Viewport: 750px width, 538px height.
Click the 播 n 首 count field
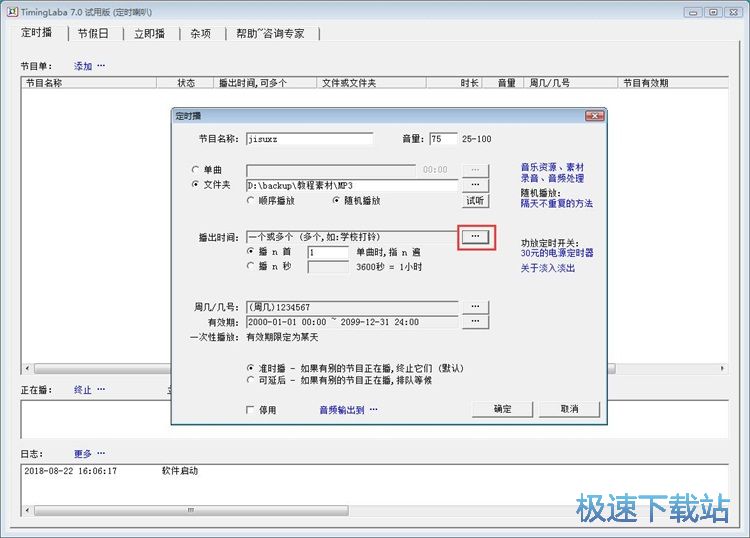coord(328,252)
